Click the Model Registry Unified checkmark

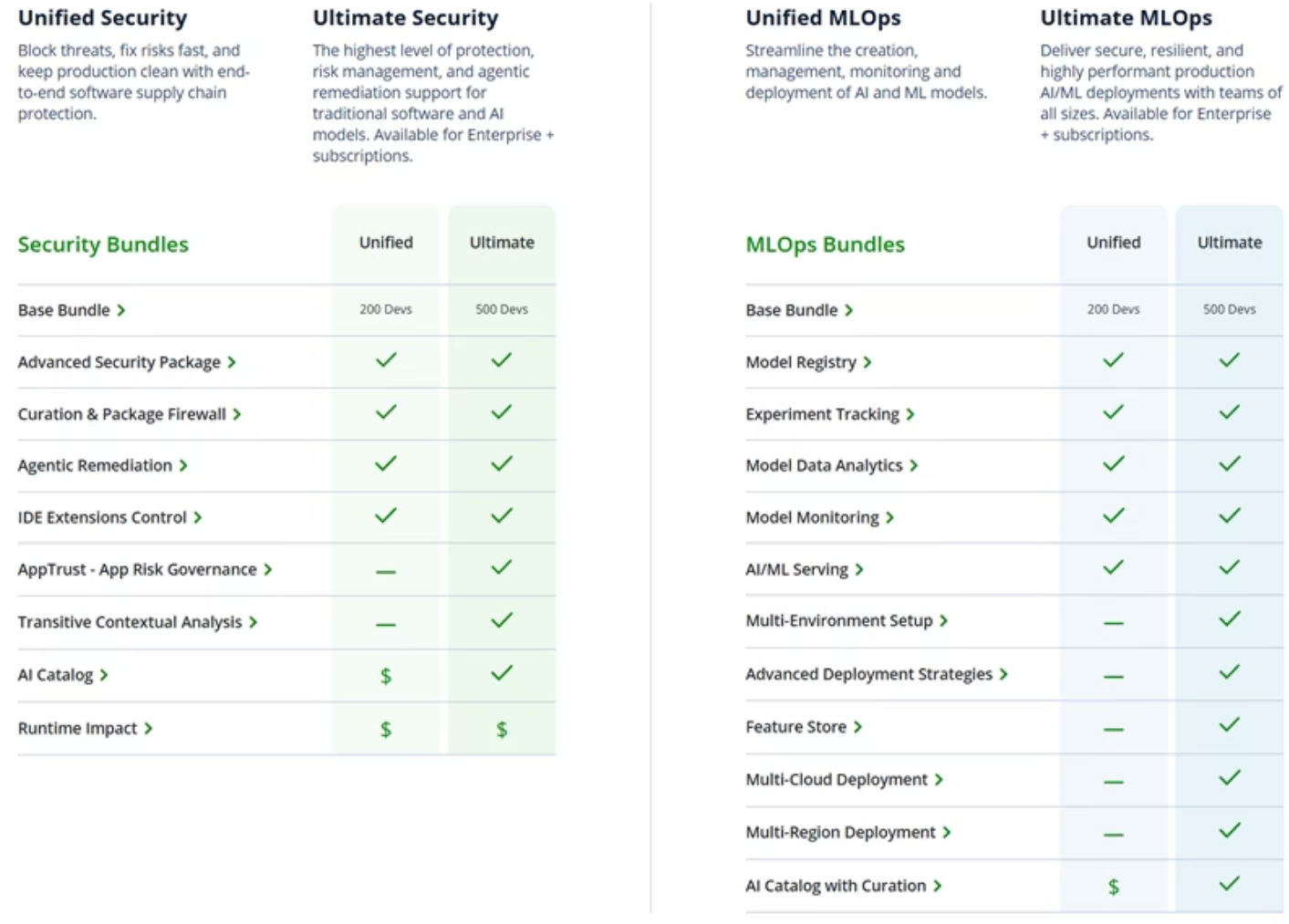point(1113,360)
